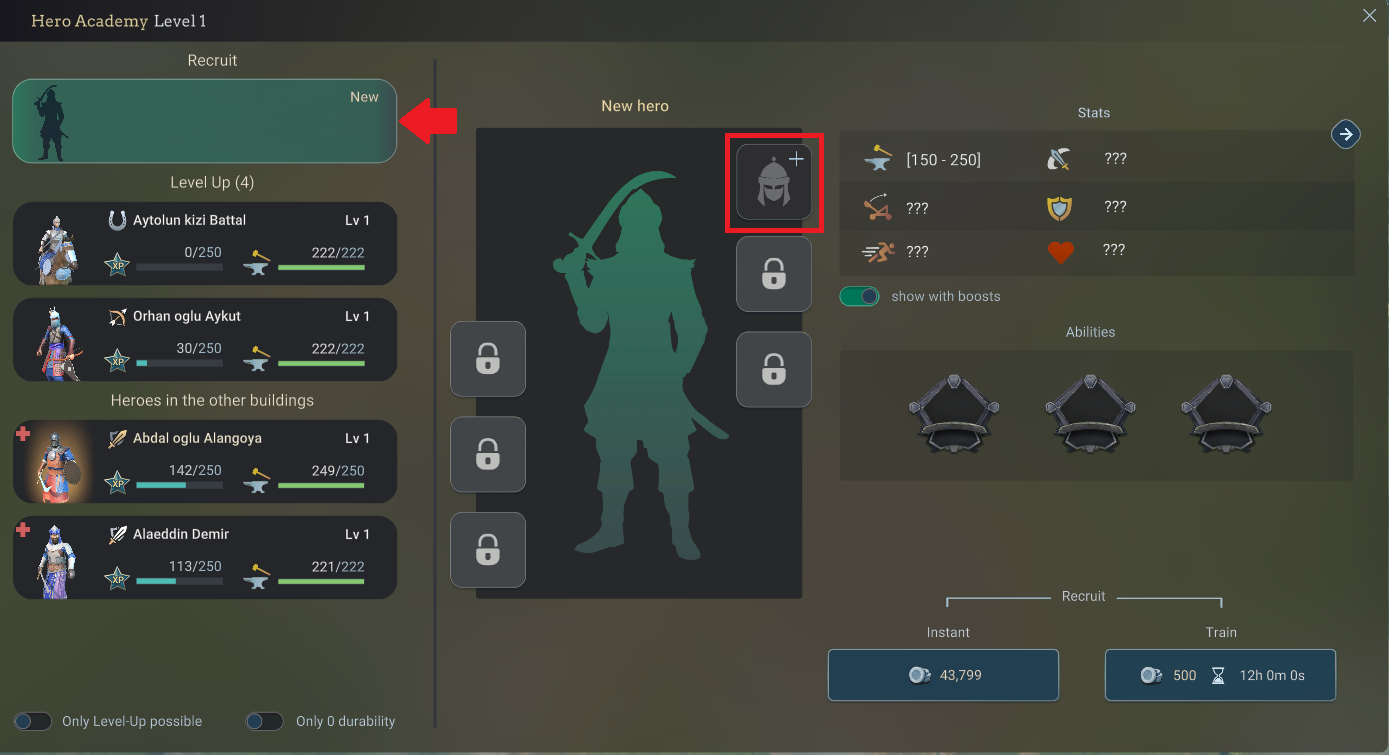The height and width of the screenshot is (755, 1389).
Task: Open the helmet equipment slot
Action: click(773, 182)
